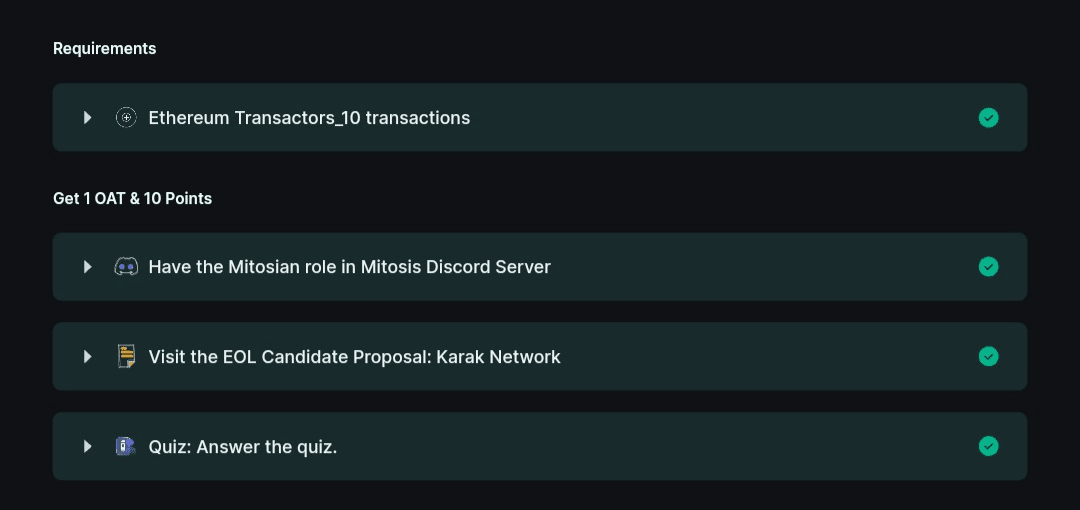
Task: Click the quiz task icon
Action: click(126, 446)
